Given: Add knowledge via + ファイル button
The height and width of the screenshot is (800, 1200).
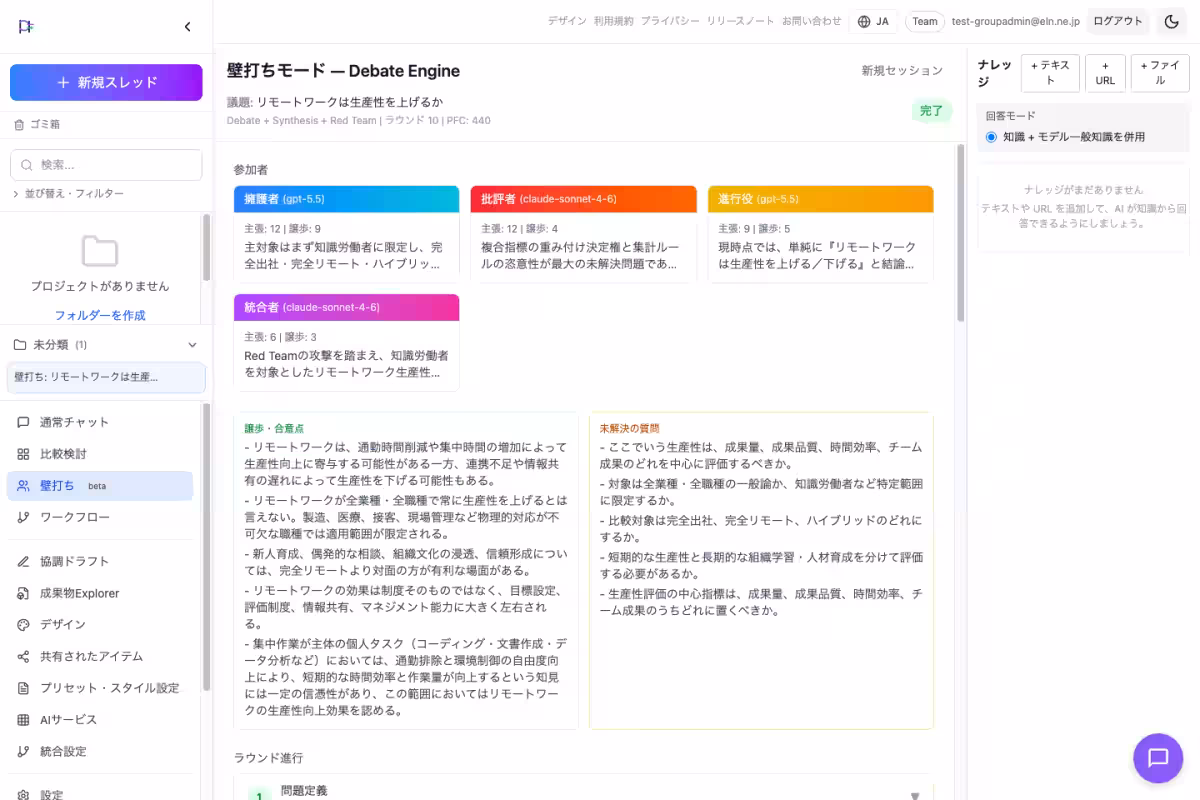Looking at the screenshot, I should 1160,73.
